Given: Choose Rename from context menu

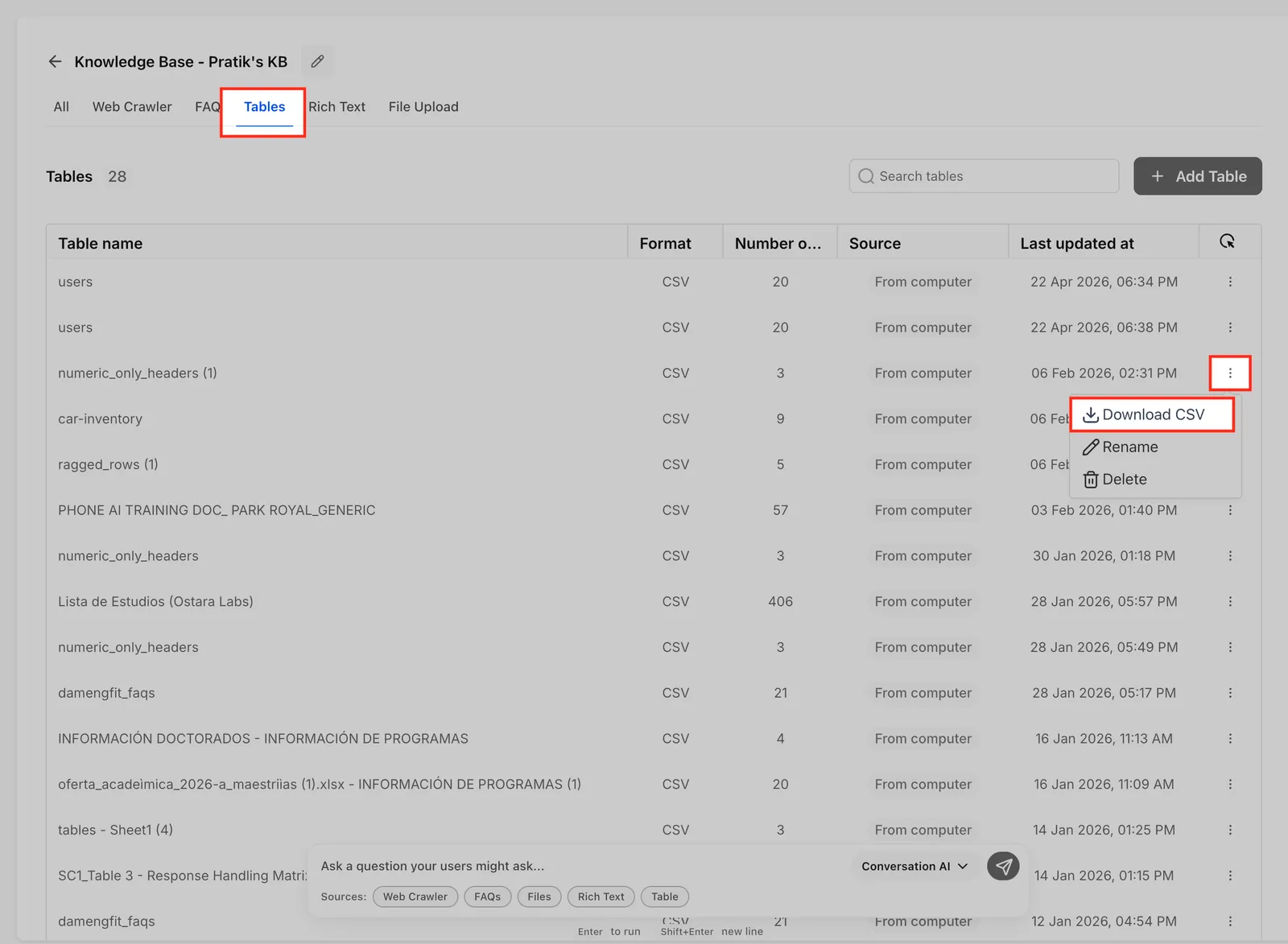Looking at the screenshot, I should [x=1120, y=447].
